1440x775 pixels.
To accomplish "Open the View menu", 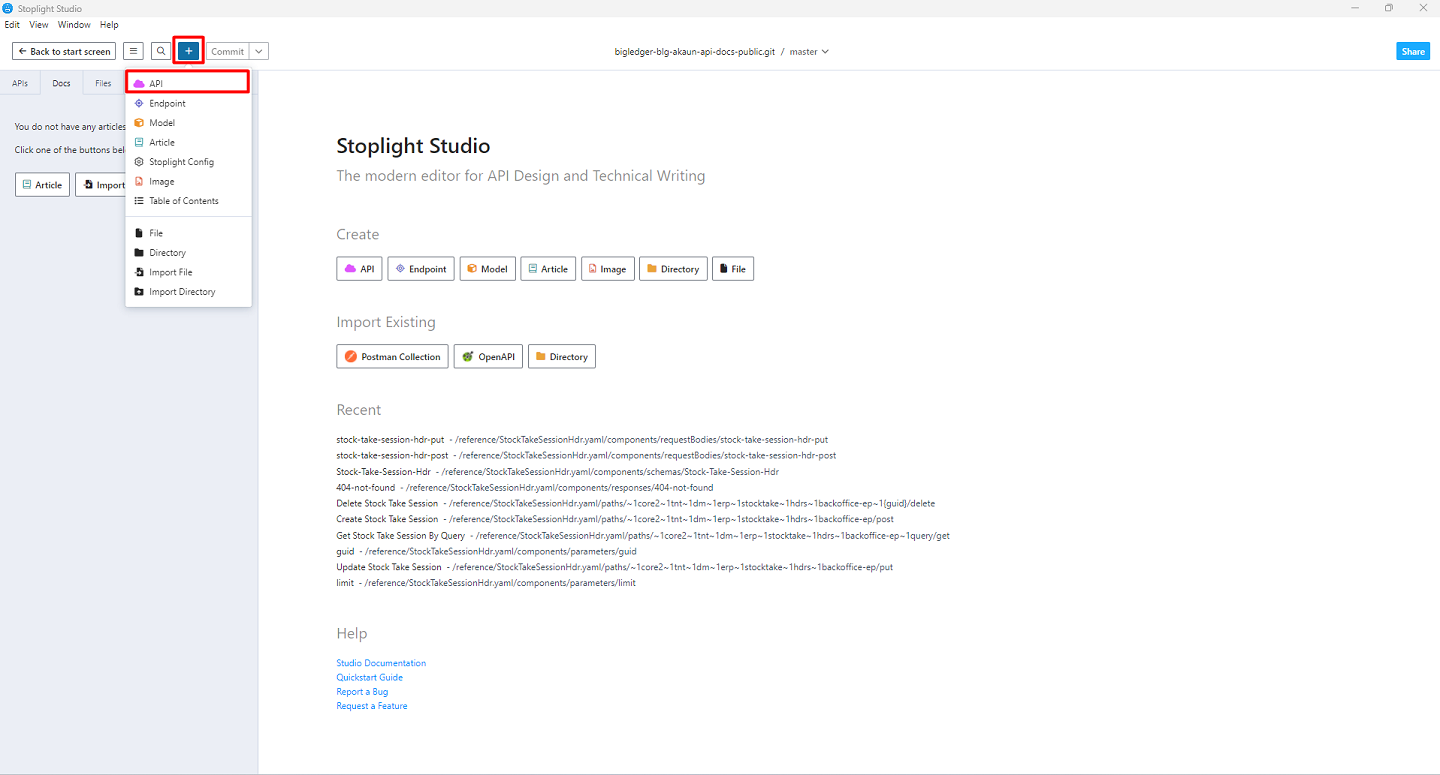I will 39,25.
